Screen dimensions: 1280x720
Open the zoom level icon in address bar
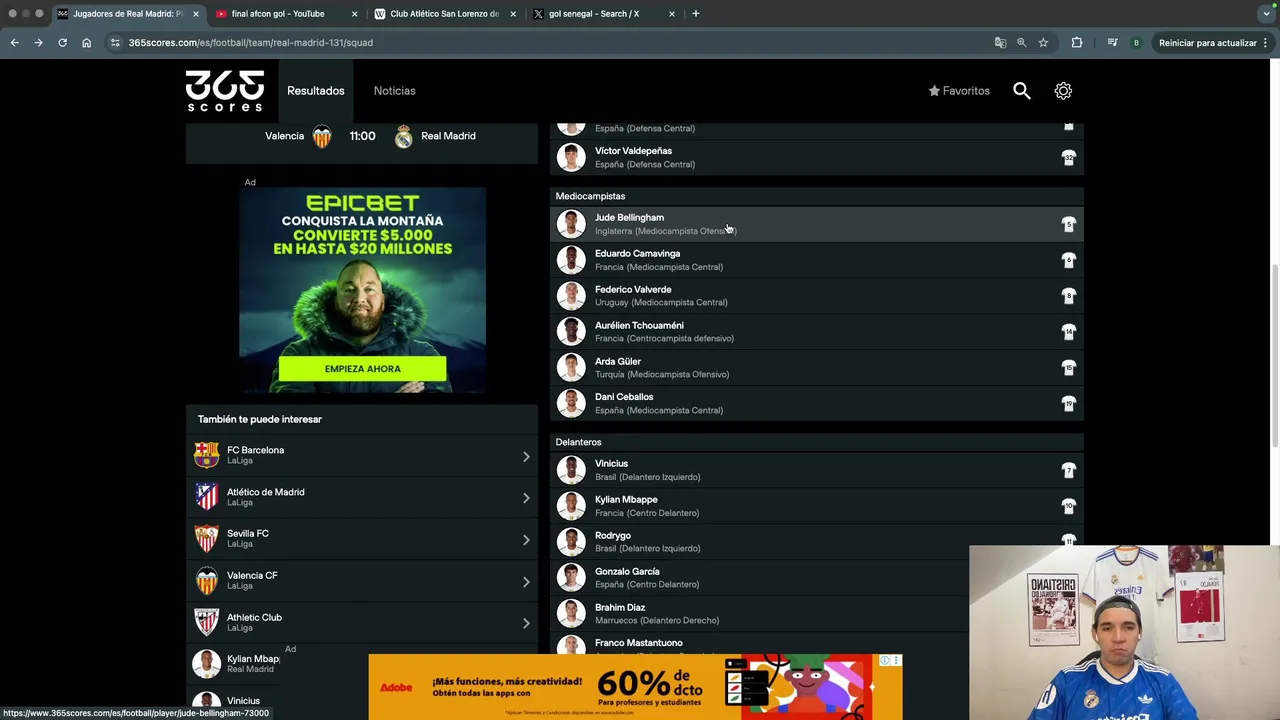(1021, 43)
